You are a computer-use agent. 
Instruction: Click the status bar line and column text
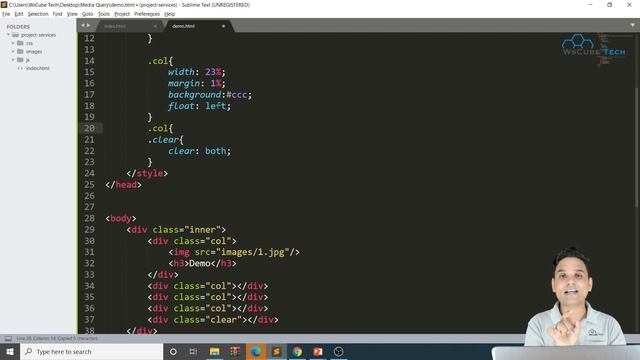pos(57,338)
